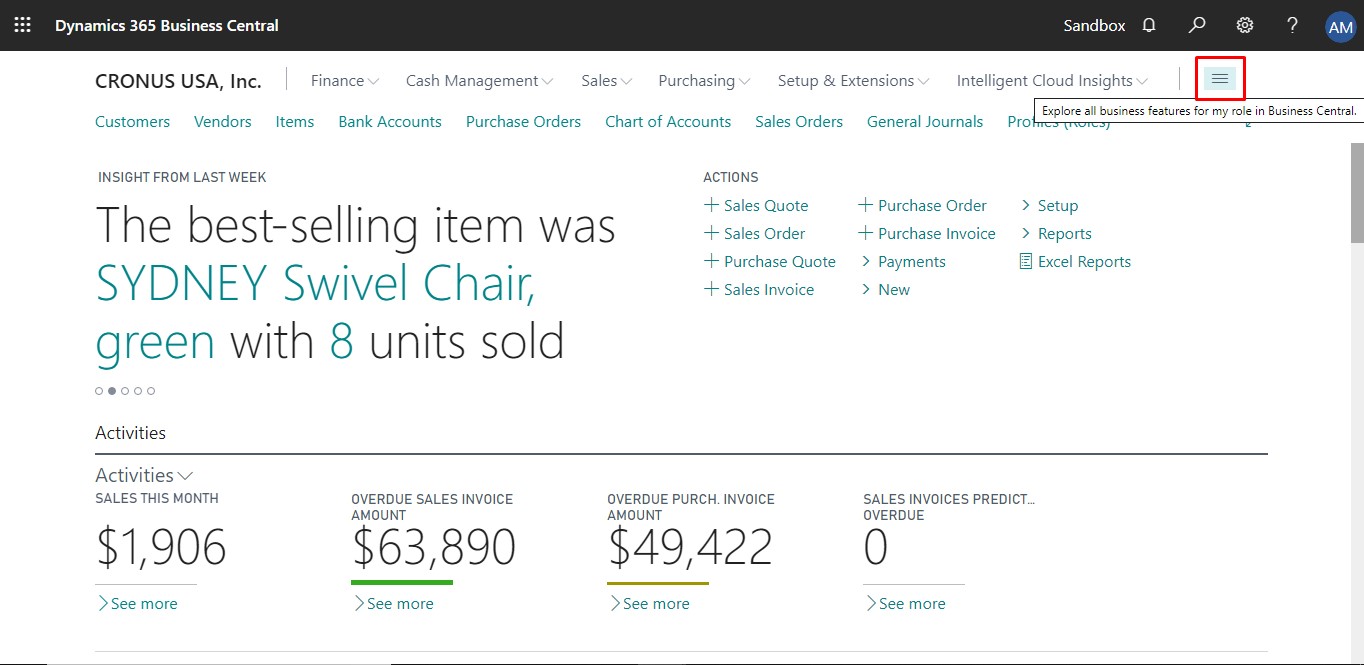Click the $49,422 overdue purchase invoice tile

coord(690,547)
